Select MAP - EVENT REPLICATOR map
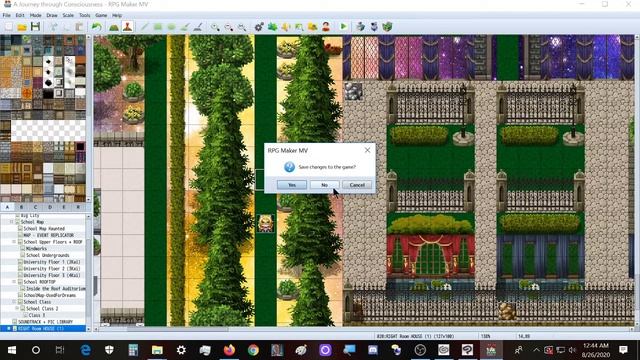 (49, 236)
